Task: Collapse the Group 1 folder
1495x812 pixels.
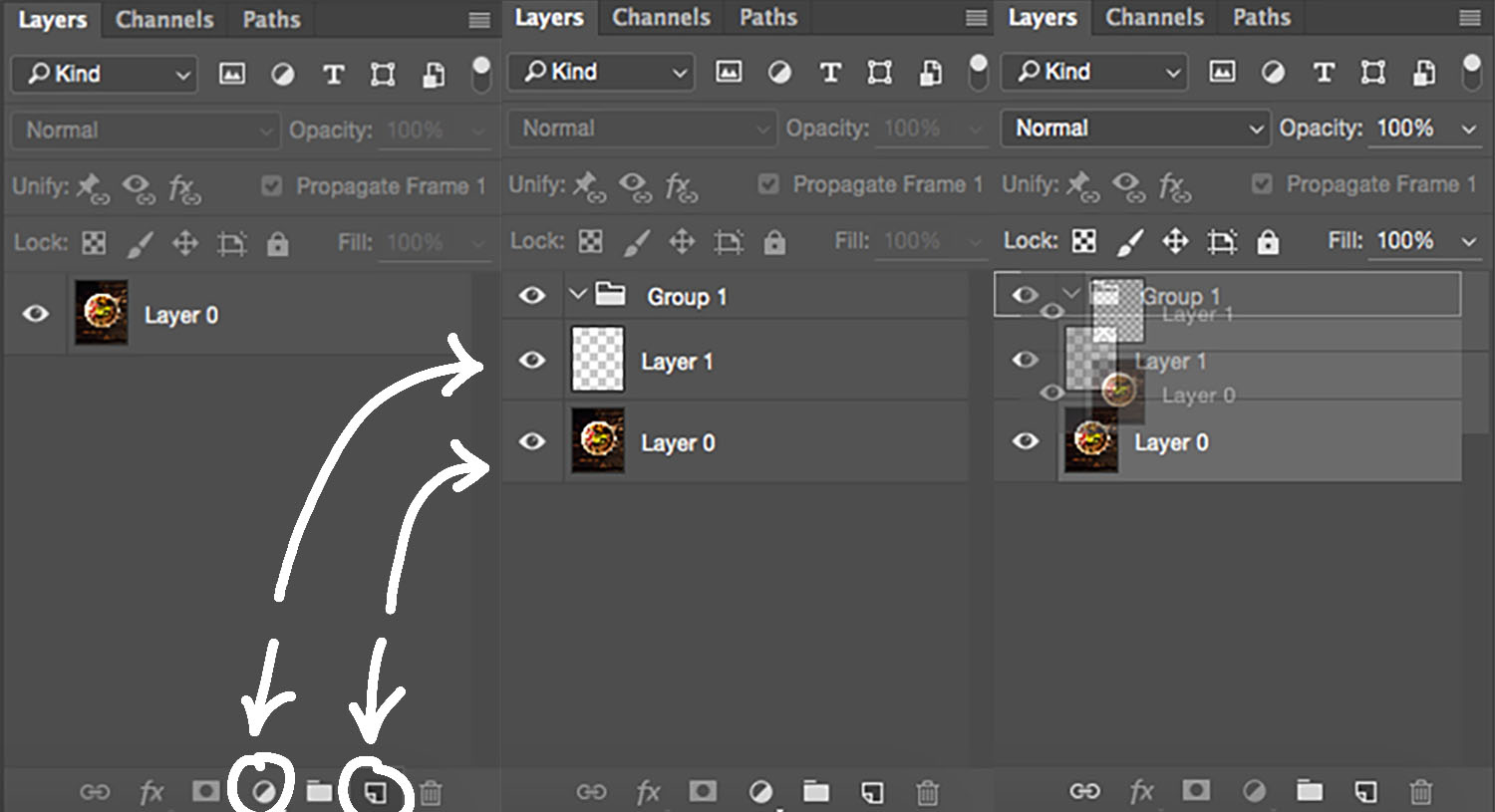Action: coord(578,294)
